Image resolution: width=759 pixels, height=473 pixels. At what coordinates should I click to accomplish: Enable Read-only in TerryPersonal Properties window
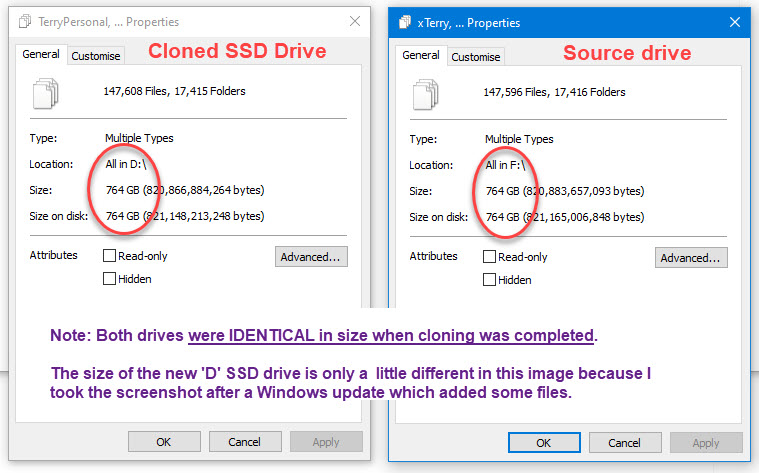pyautogui.click(x=109, y=256)
